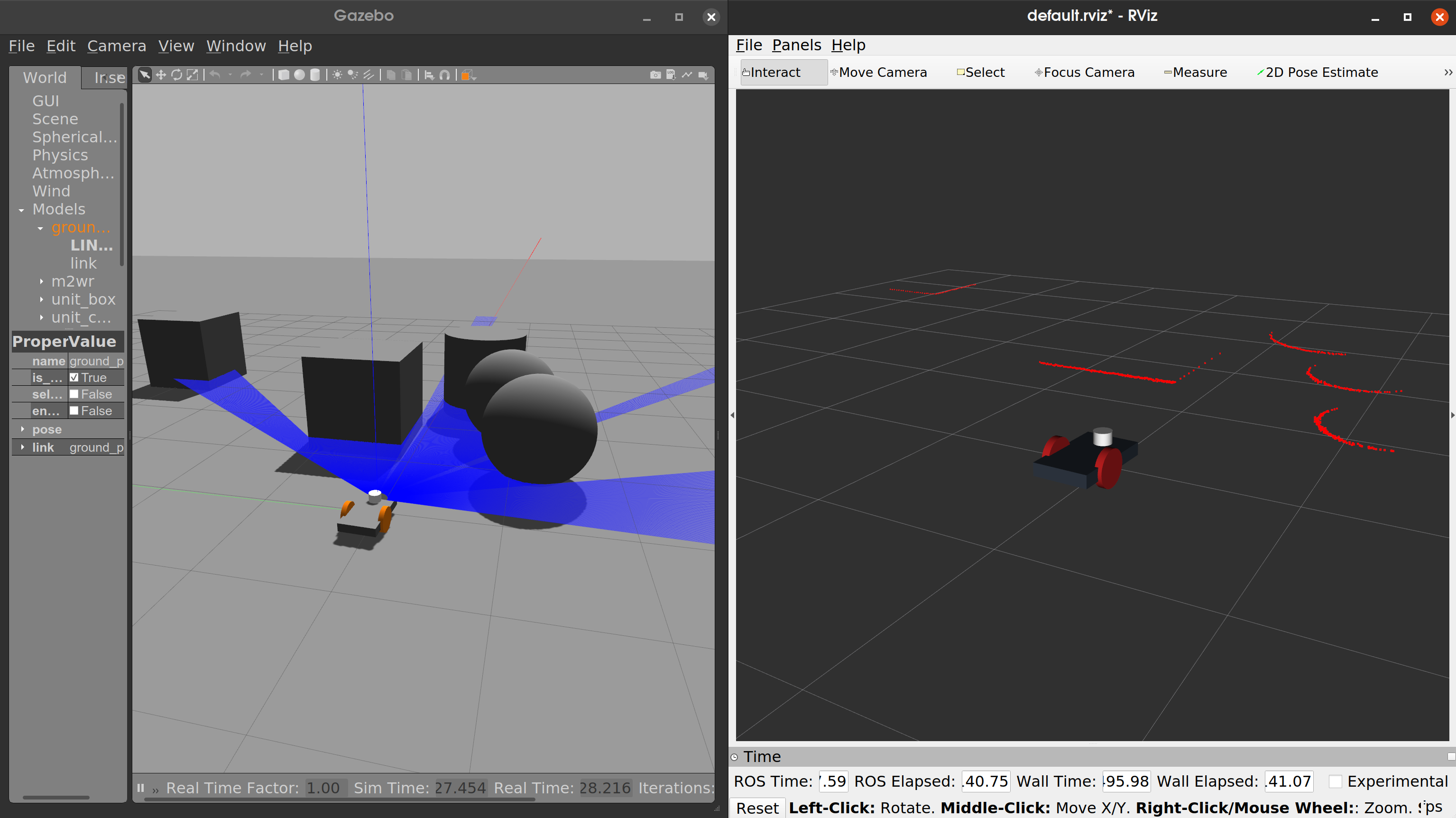Expand the unit_box model node
Screen dimensions: 1456x818
pyautogui.click(x=41, y=299)
